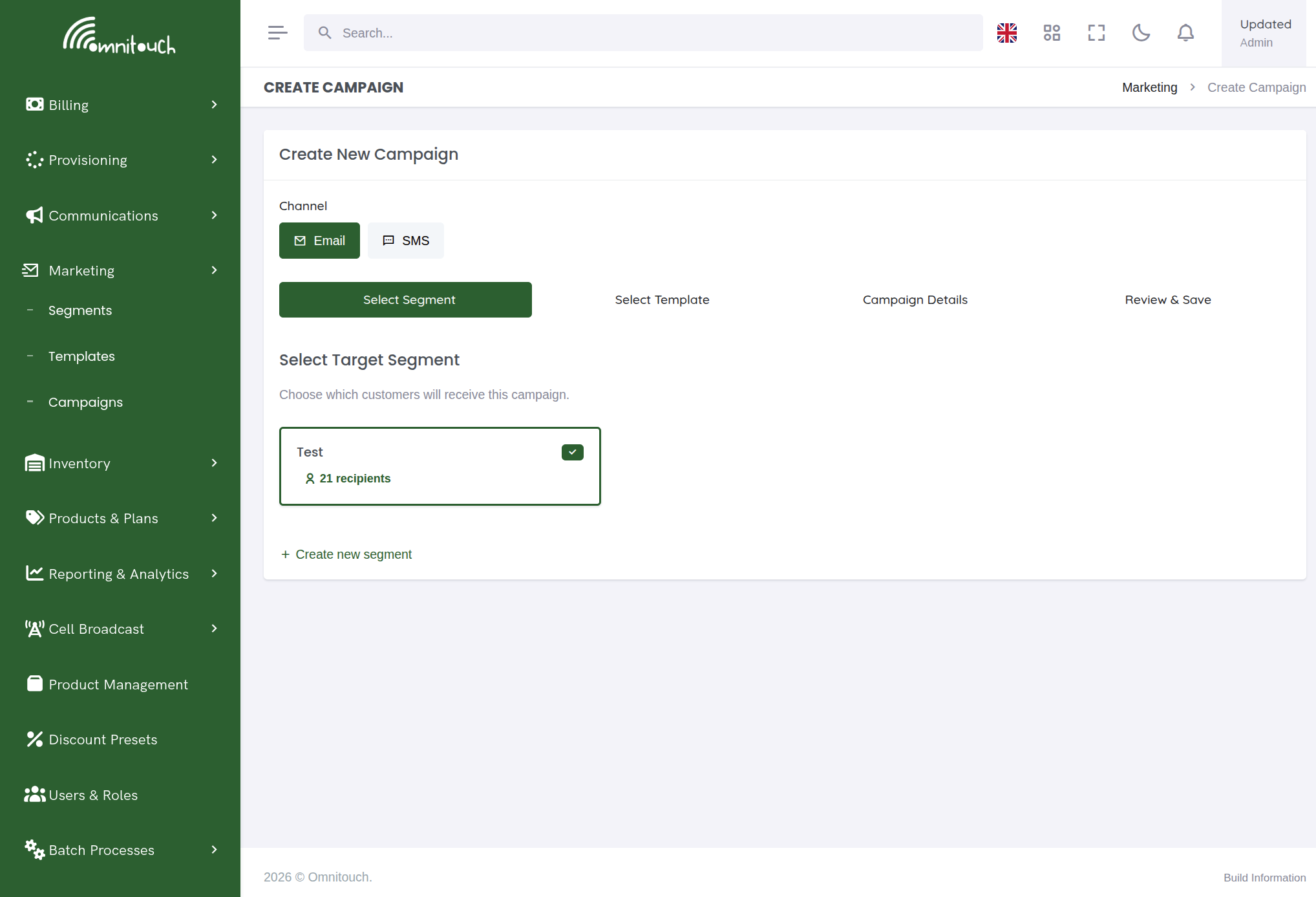Open Product Management box icon

coord(35,684)
